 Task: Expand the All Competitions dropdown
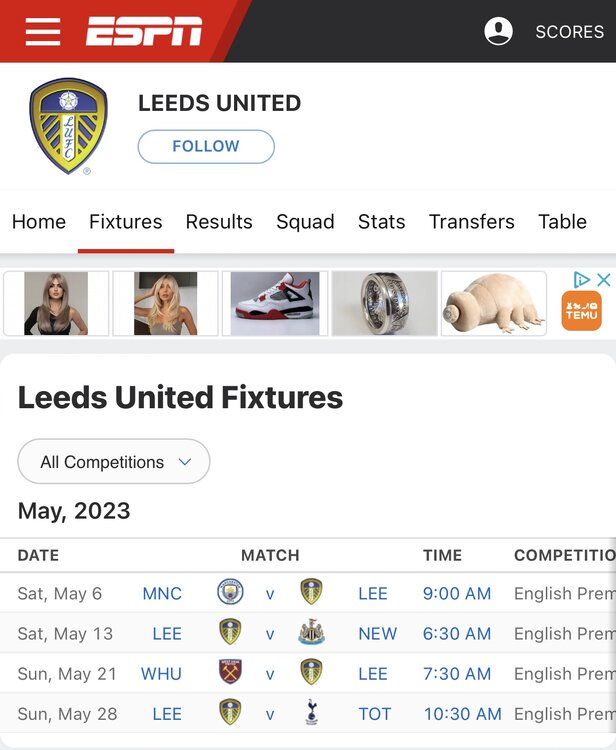pyautogui.click(x=114, y=462)
